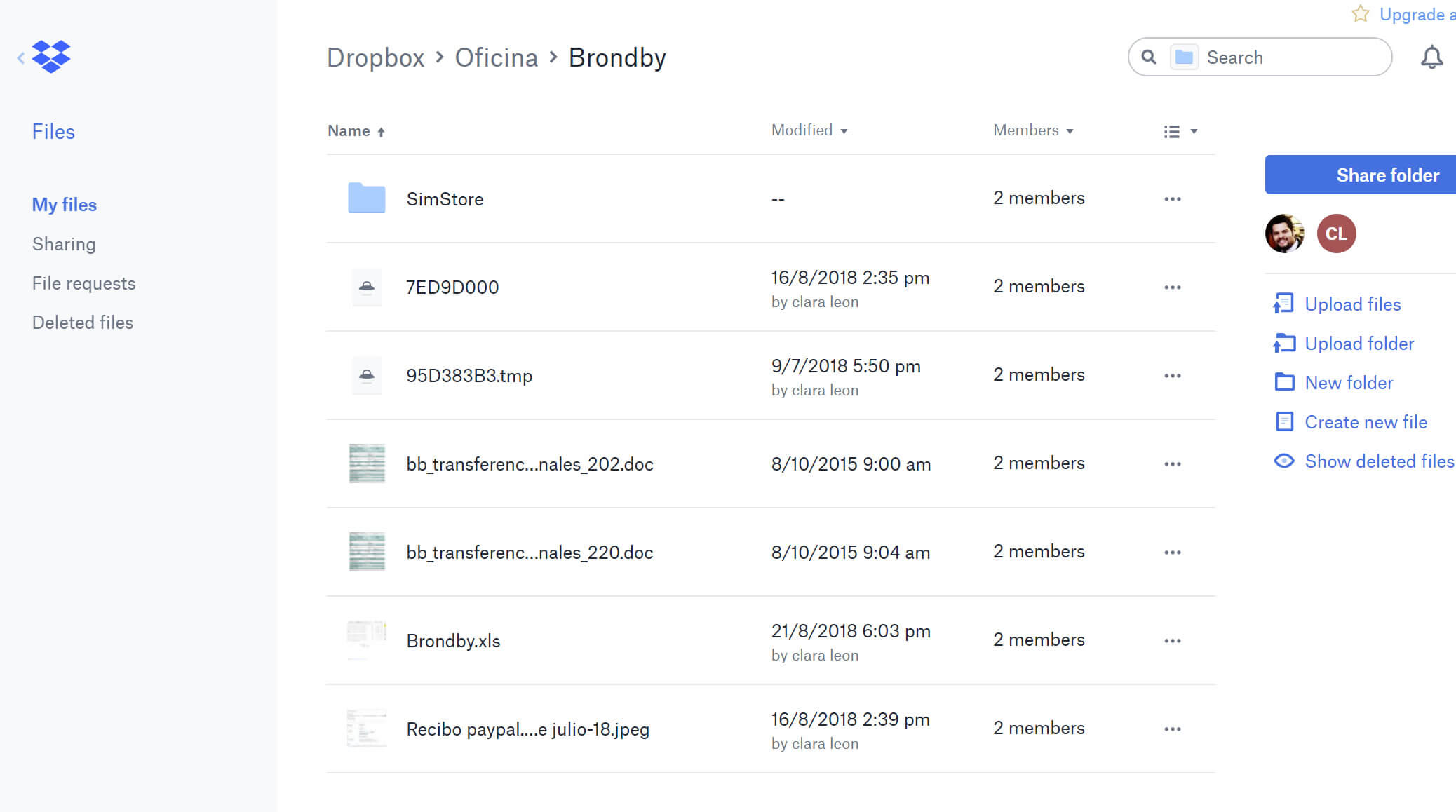Click the Upload files icon
This screenshot has height=812, width=1456.
[x=1283, y=304]
